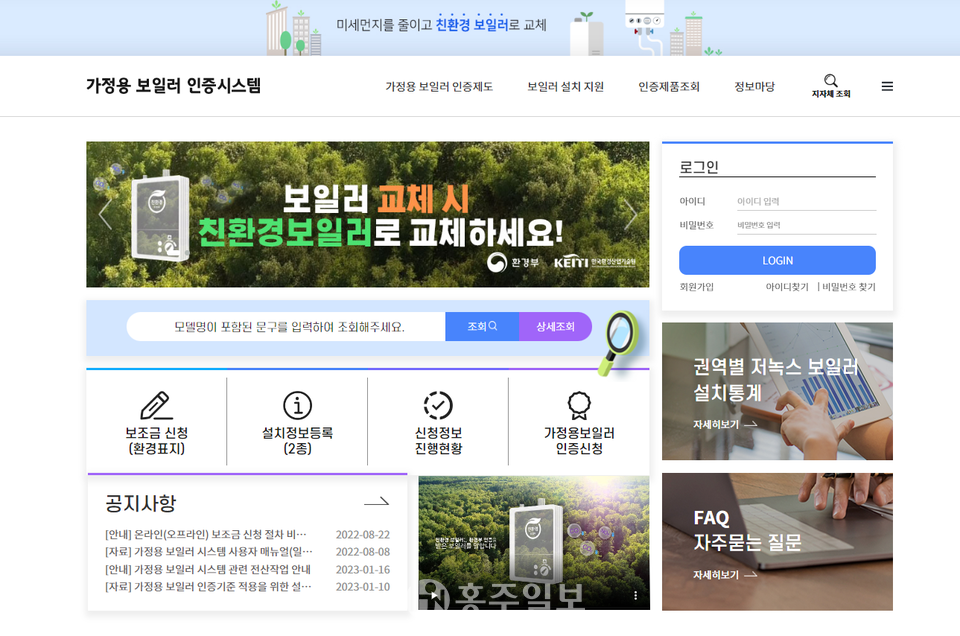The image size is (960, 636).
Task: Focus the 아이디 input field
Action: click(805, 202)
